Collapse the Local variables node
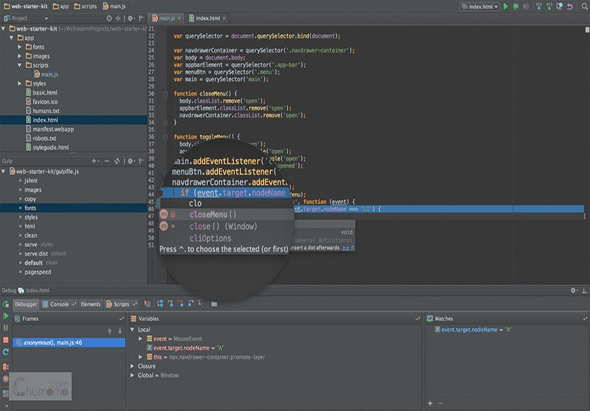Viewport: 590px width, 411px height. tap(132, 329)
